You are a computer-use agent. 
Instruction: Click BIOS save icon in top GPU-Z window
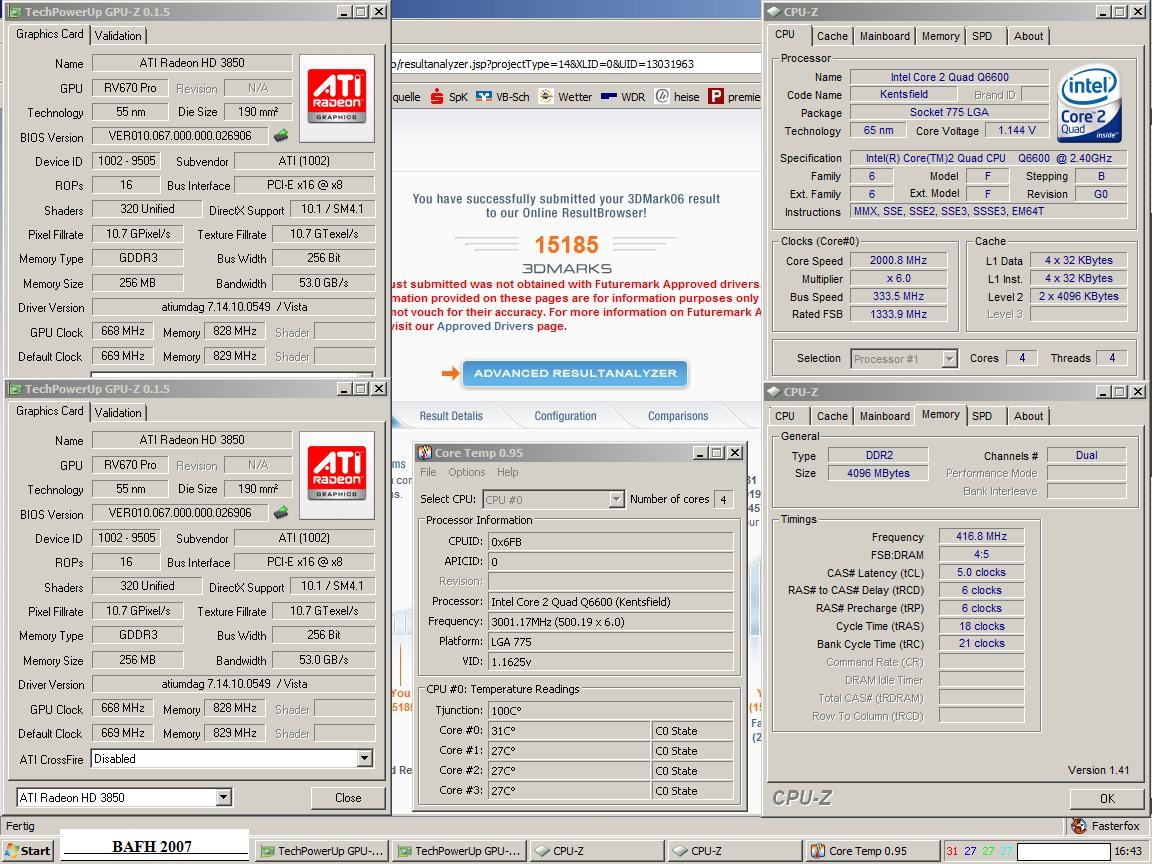[x=281, y=136]
